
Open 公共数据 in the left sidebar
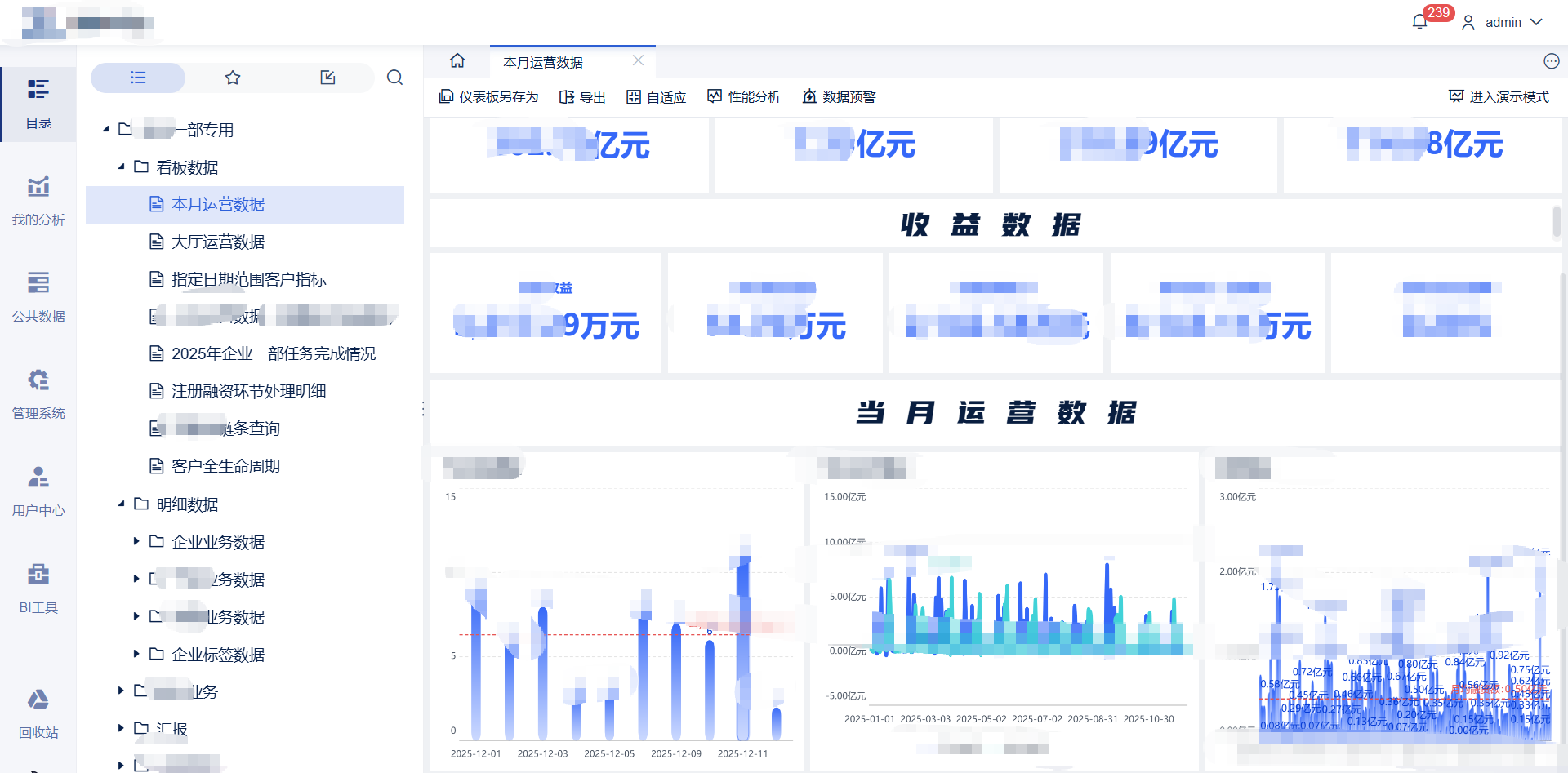(x=38, y=297)
